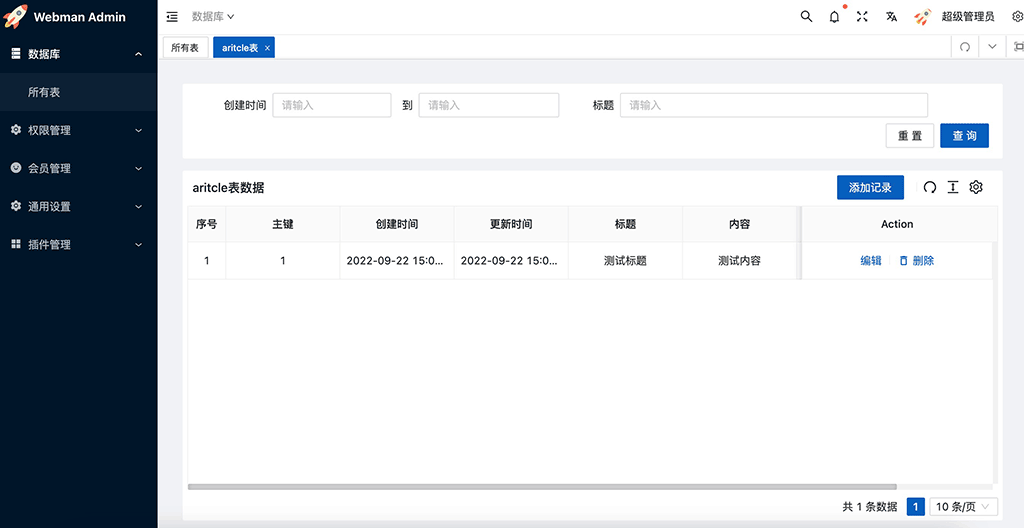Click the 内容 column header
Image resolution: width=1024 pixels, height=528 pixels.
pyautogui.click(x=740, y=224)
